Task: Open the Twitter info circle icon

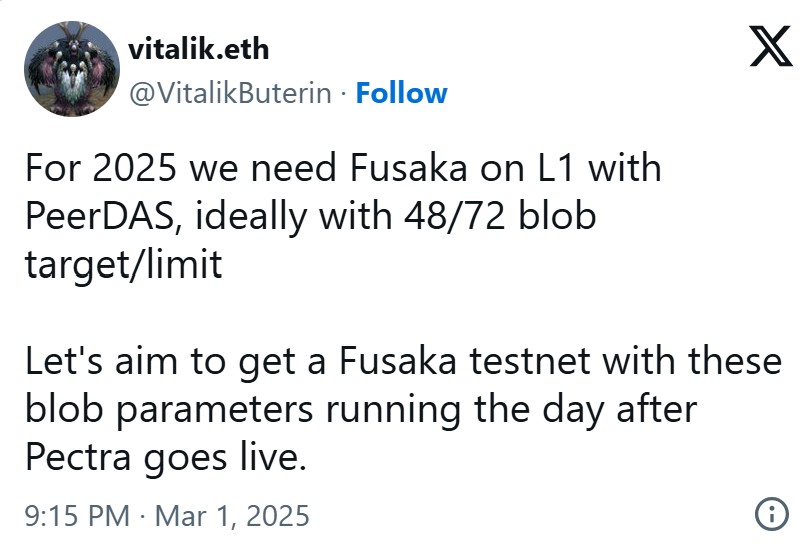Action: pos(771,515)
